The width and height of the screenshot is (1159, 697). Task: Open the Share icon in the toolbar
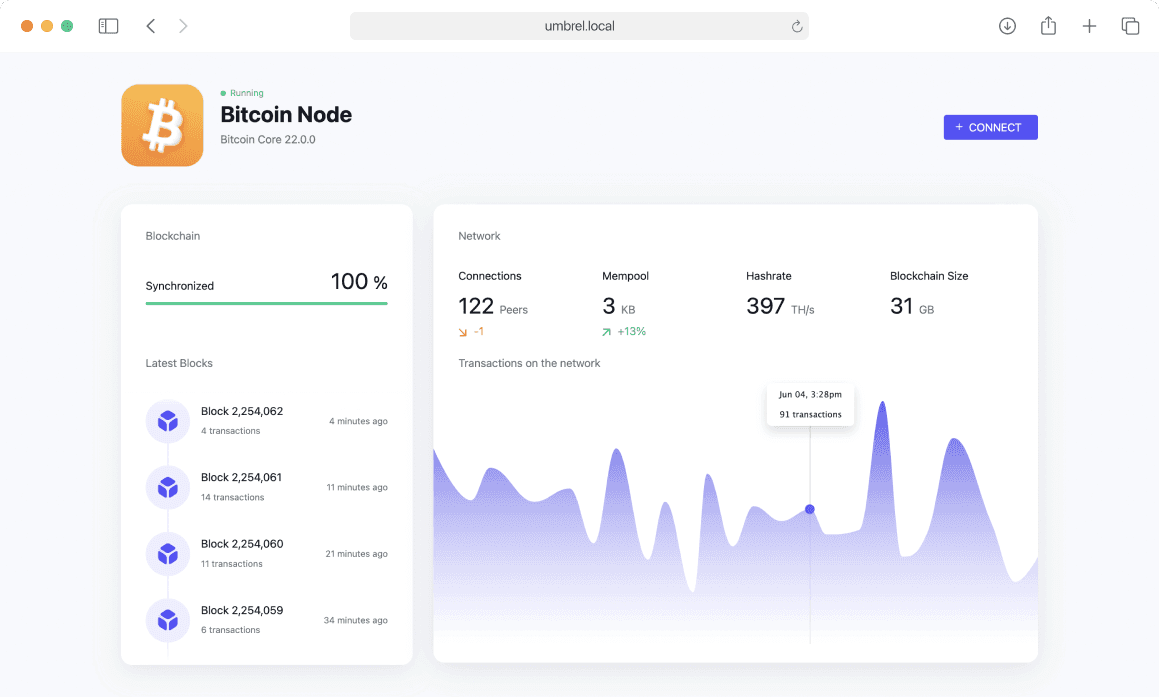(x=1048, y=25)
